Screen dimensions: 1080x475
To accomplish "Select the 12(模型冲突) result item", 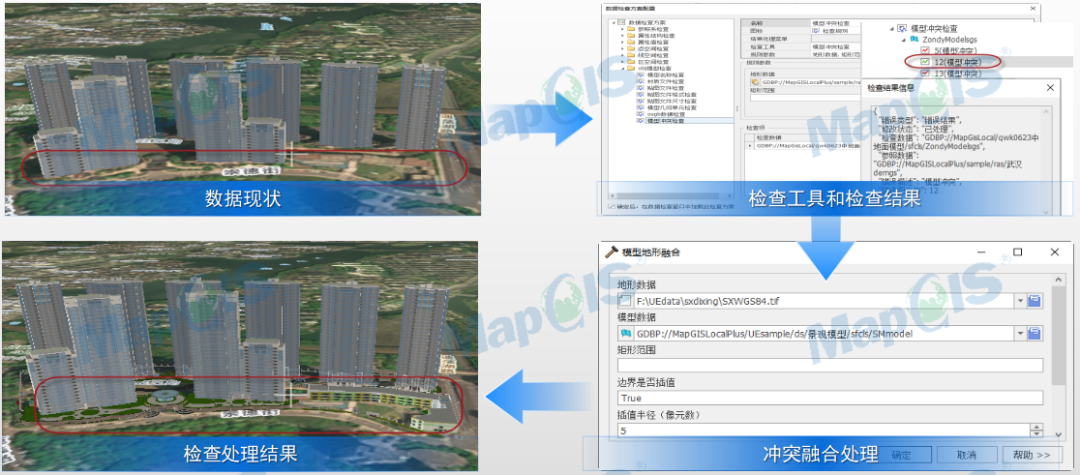I will (x=957, y=62).
